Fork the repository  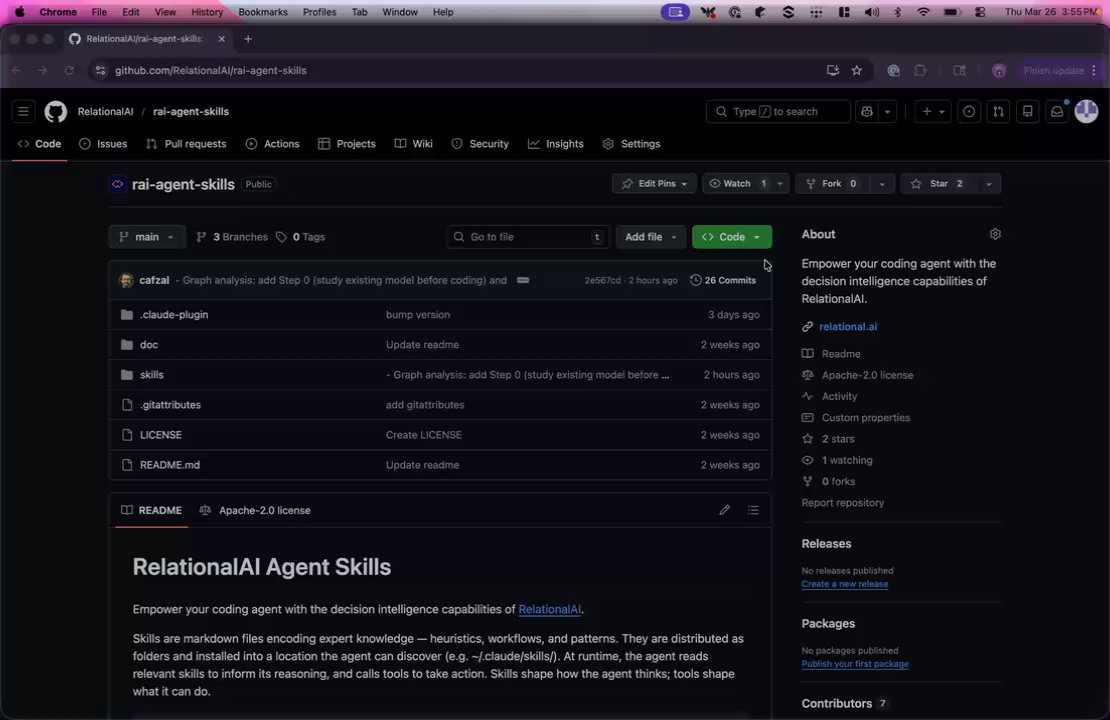[x=832, y=183]
